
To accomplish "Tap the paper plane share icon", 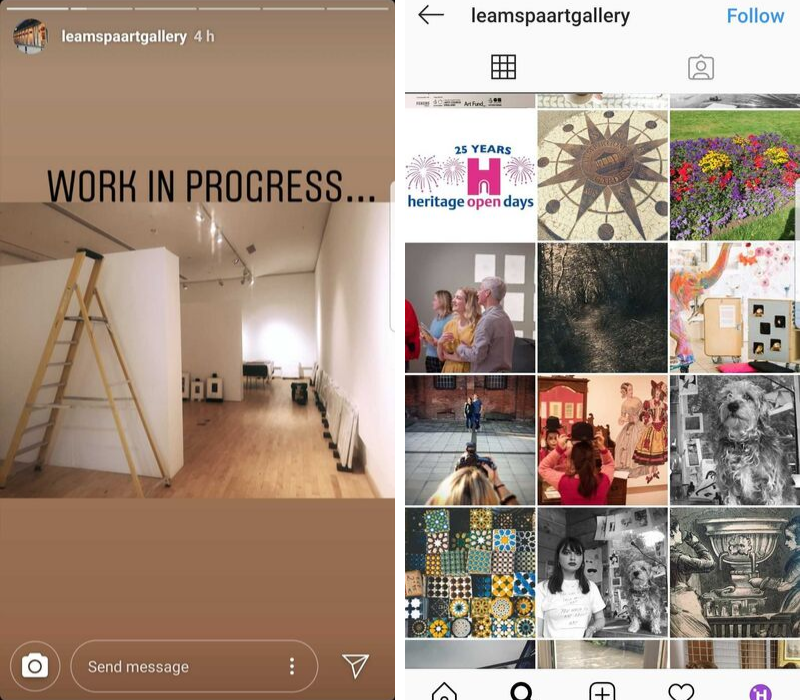I will pyautogui.click(x=355, y=665).
